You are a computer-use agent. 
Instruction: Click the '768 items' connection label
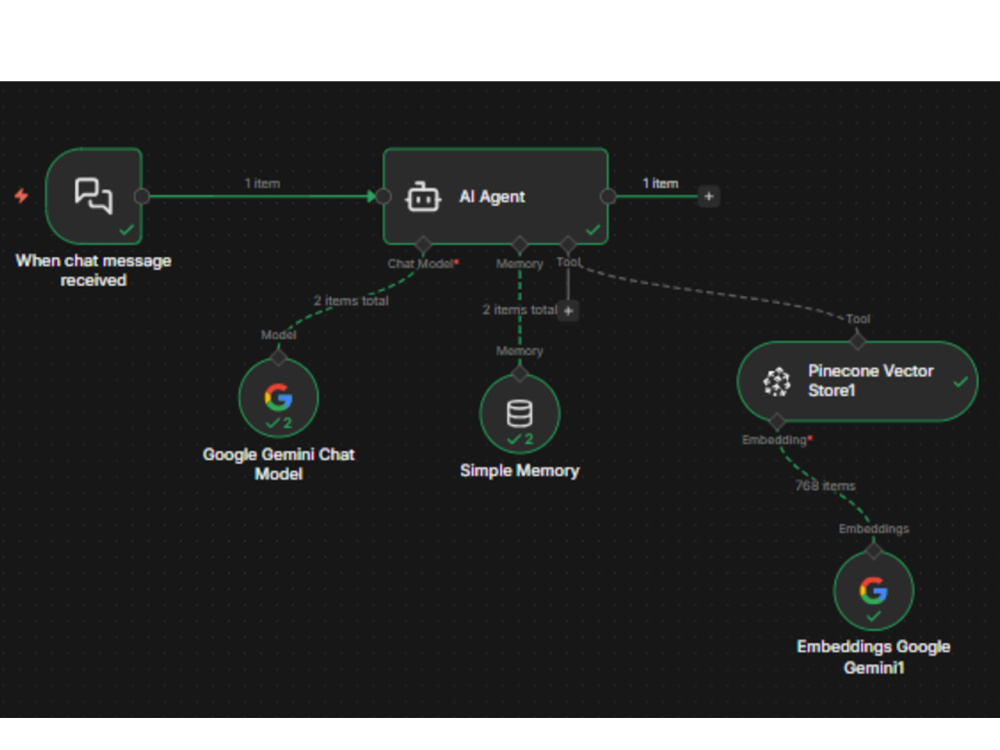825,486
